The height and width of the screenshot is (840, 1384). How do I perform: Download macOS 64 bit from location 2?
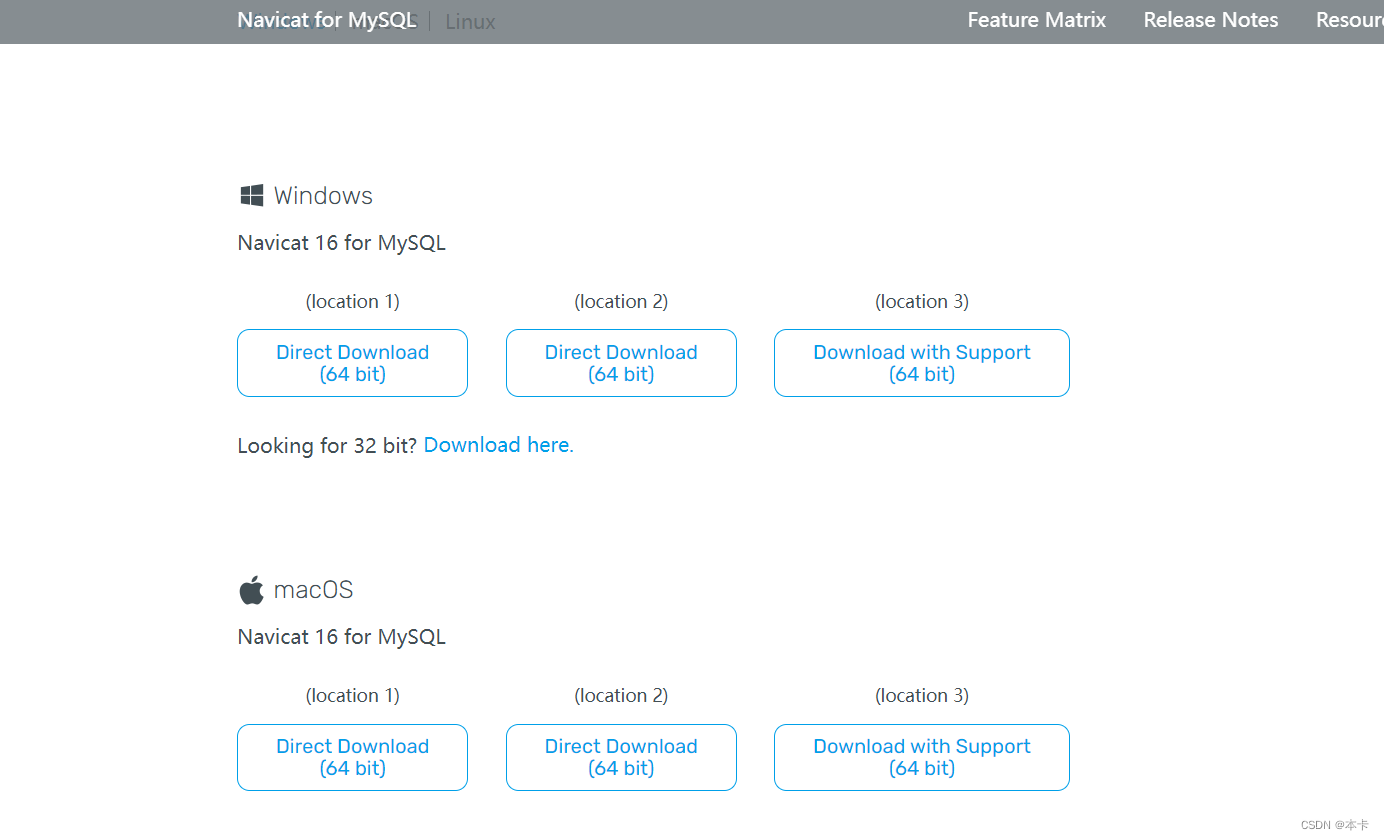[621, 757]
